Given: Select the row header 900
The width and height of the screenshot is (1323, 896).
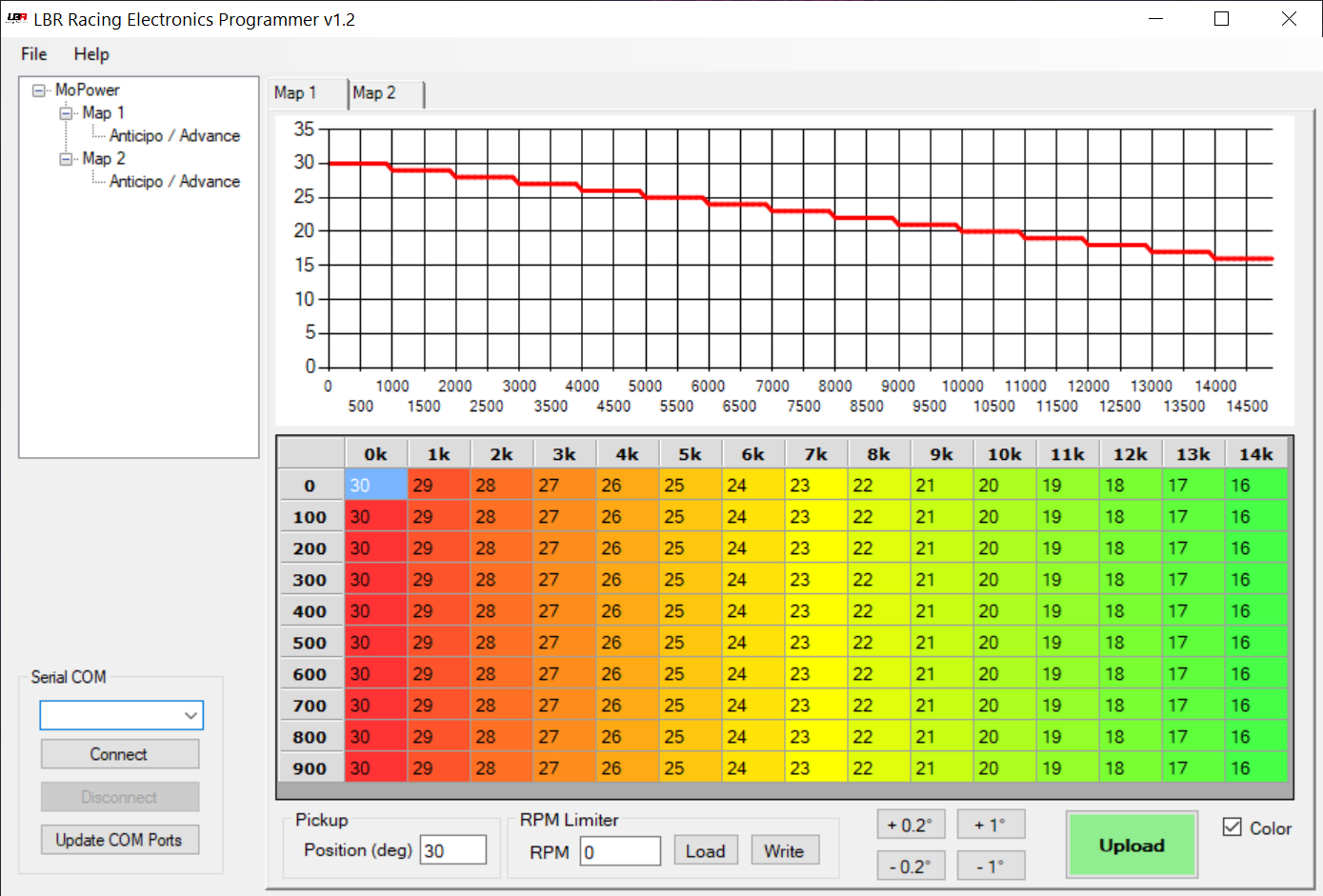Looking at the screenshot, I should pos(311,768).
